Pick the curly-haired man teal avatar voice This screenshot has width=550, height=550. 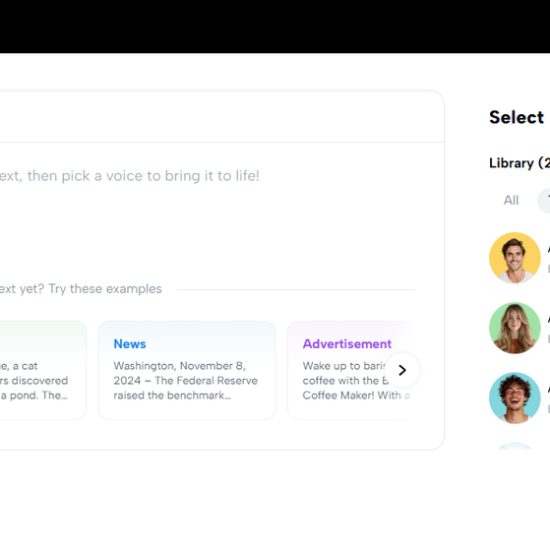pyautogui.click(x=515, y=398)
